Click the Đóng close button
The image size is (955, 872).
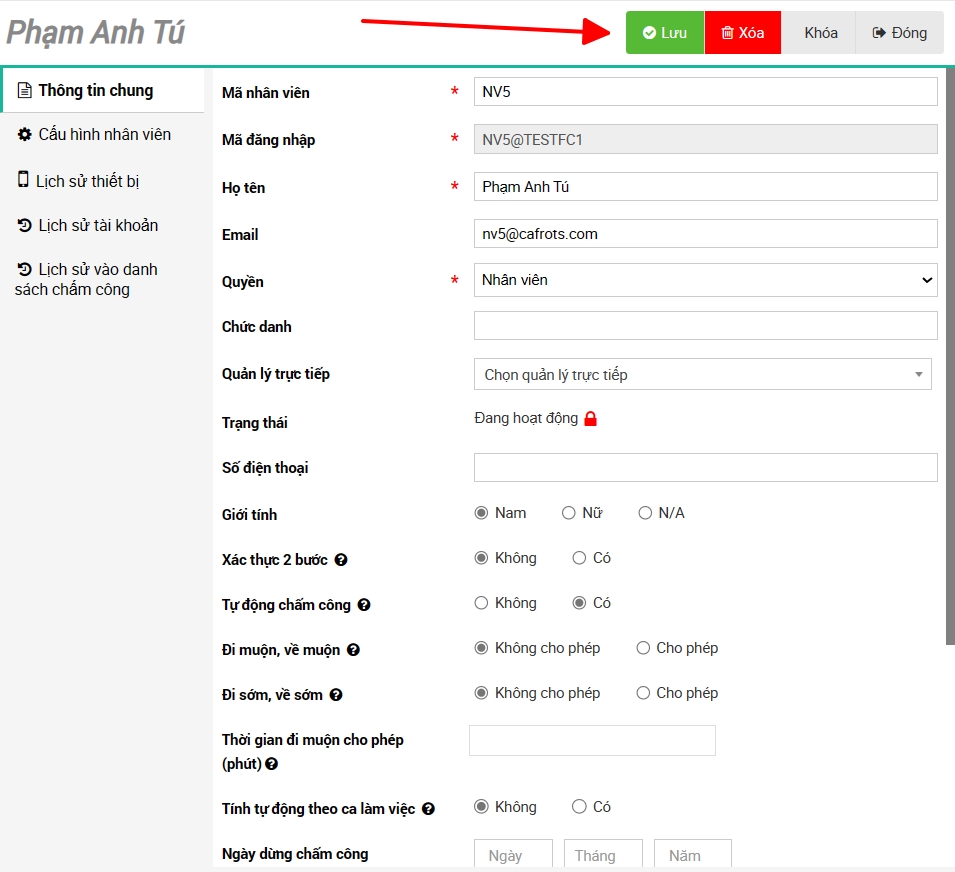click(x=899, y=33)
